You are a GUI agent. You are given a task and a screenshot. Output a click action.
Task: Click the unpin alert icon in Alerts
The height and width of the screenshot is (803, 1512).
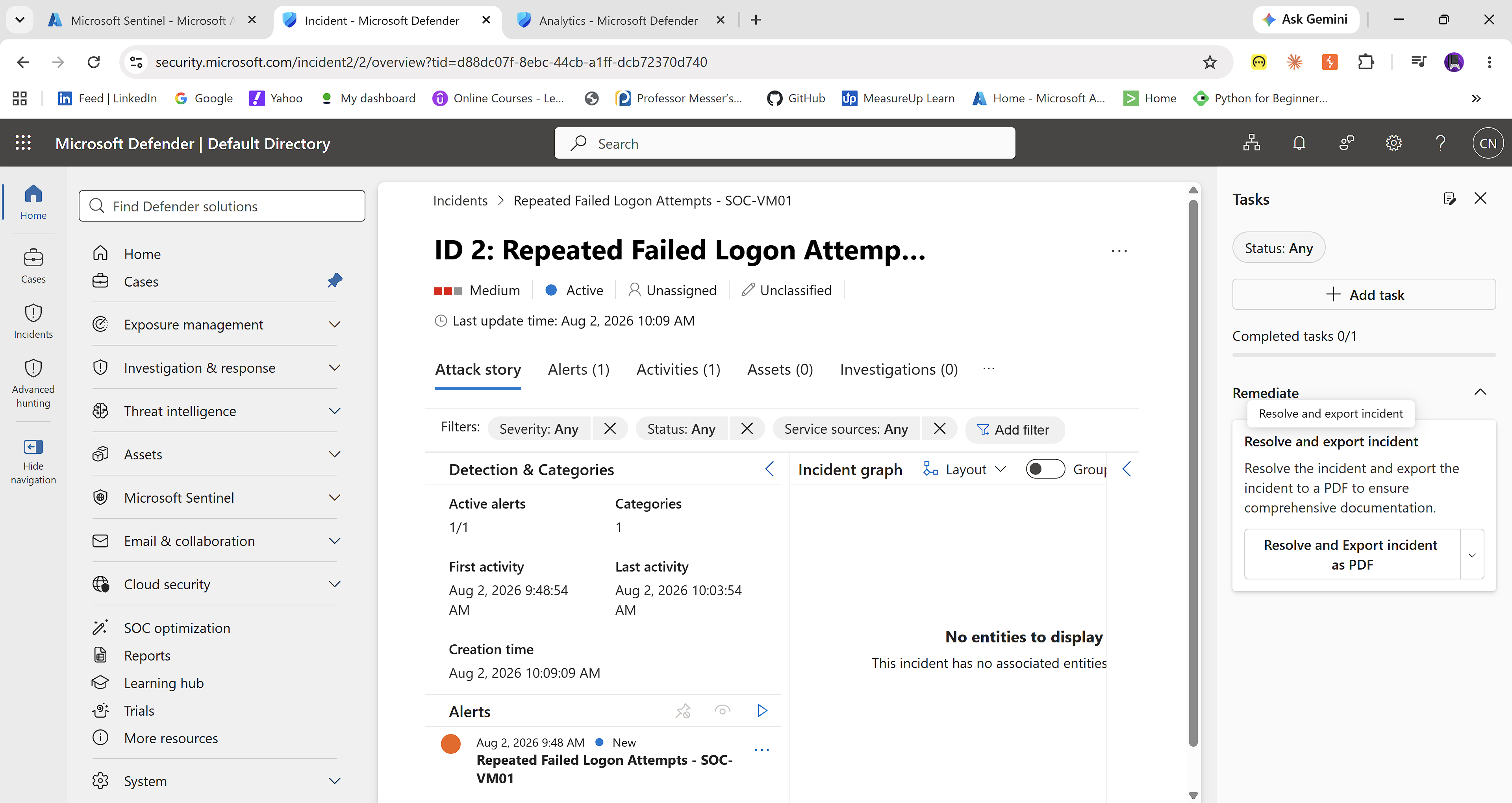pyautogui.click(x=683, y=711)
